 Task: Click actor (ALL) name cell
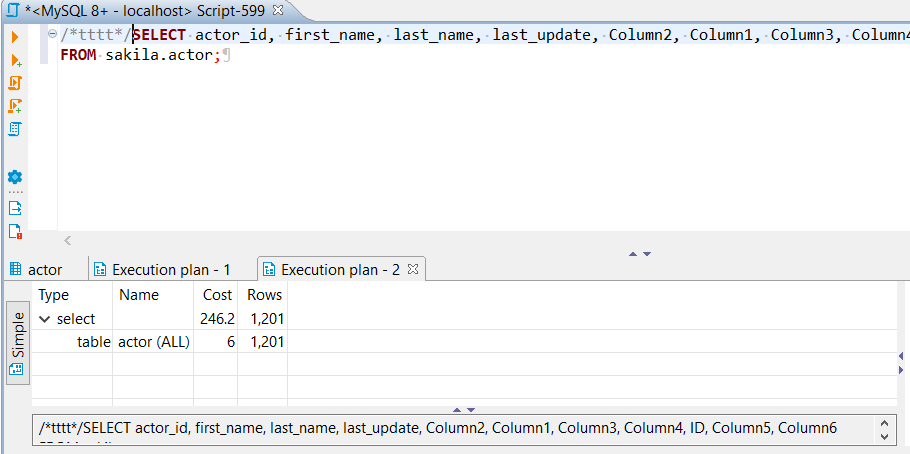(x=154, y=342)
